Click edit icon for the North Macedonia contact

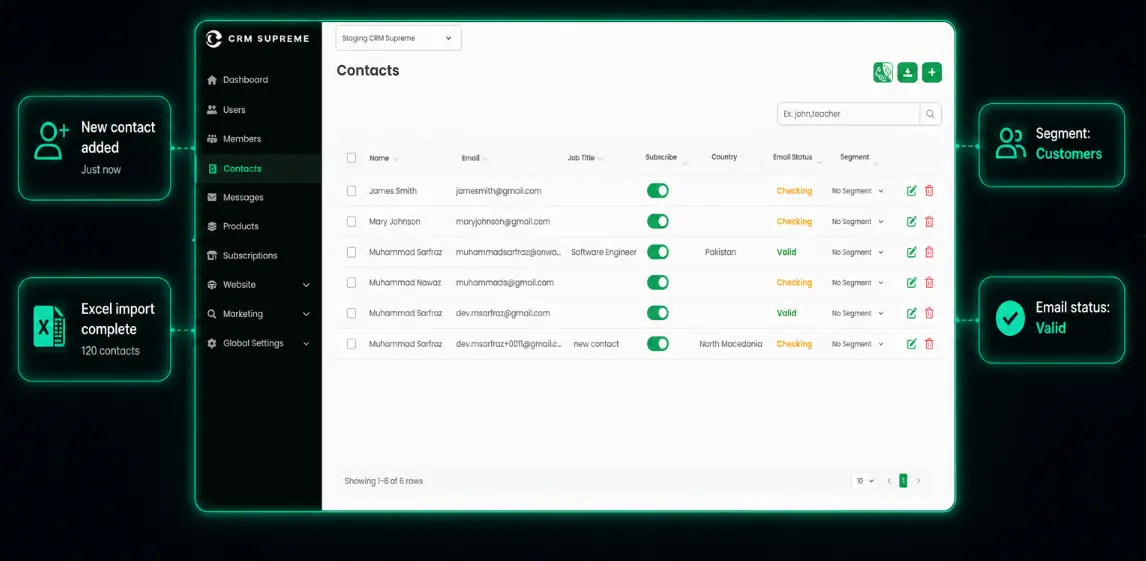point(911,344)
